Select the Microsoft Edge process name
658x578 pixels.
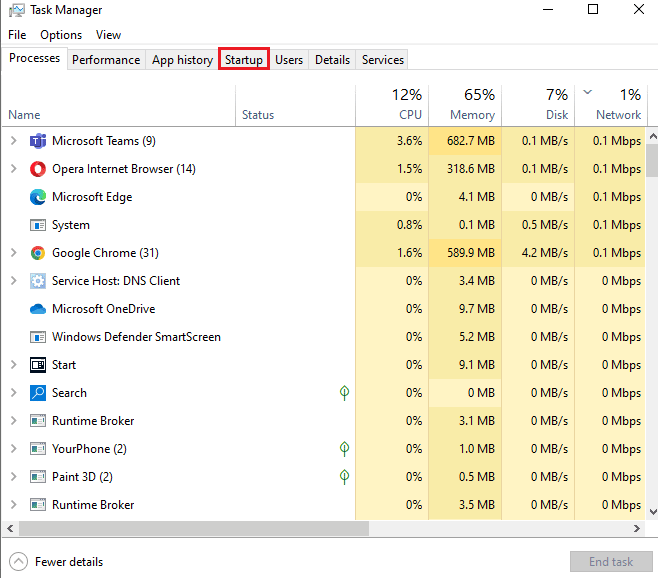pos(92,197)
